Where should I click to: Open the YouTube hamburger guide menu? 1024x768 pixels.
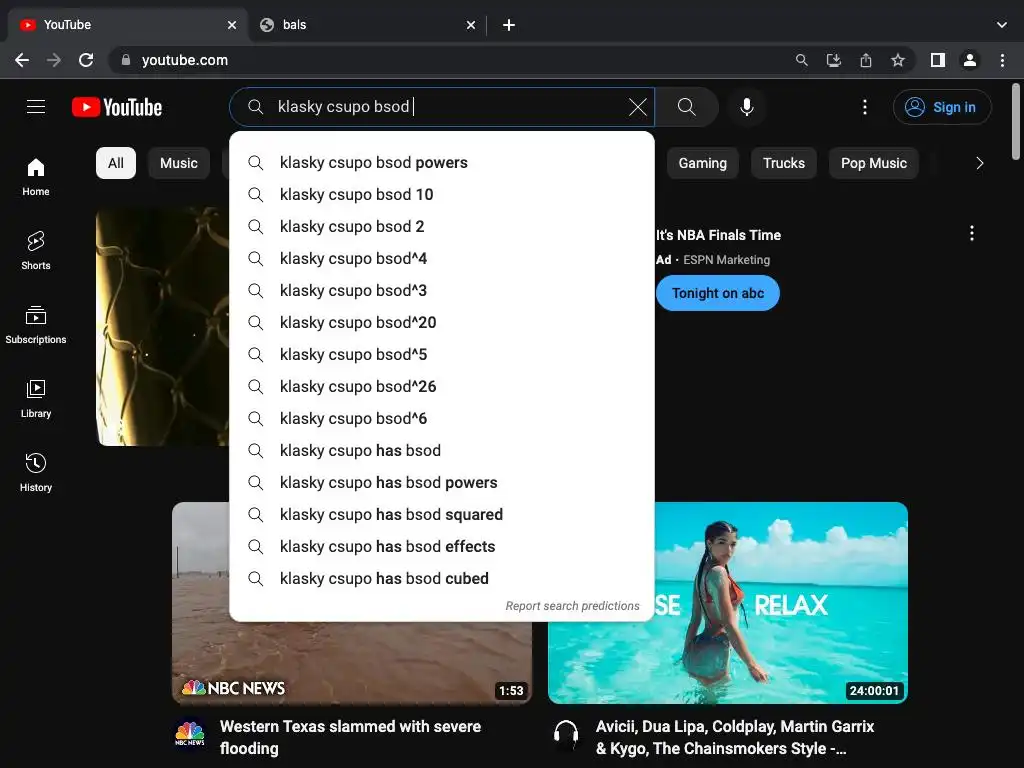36,106
